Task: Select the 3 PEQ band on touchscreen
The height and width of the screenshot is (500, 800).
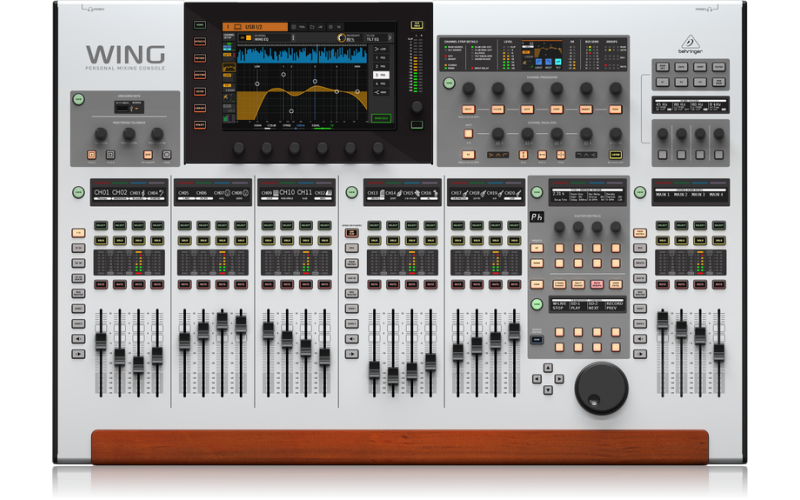Action: [381, 75]
